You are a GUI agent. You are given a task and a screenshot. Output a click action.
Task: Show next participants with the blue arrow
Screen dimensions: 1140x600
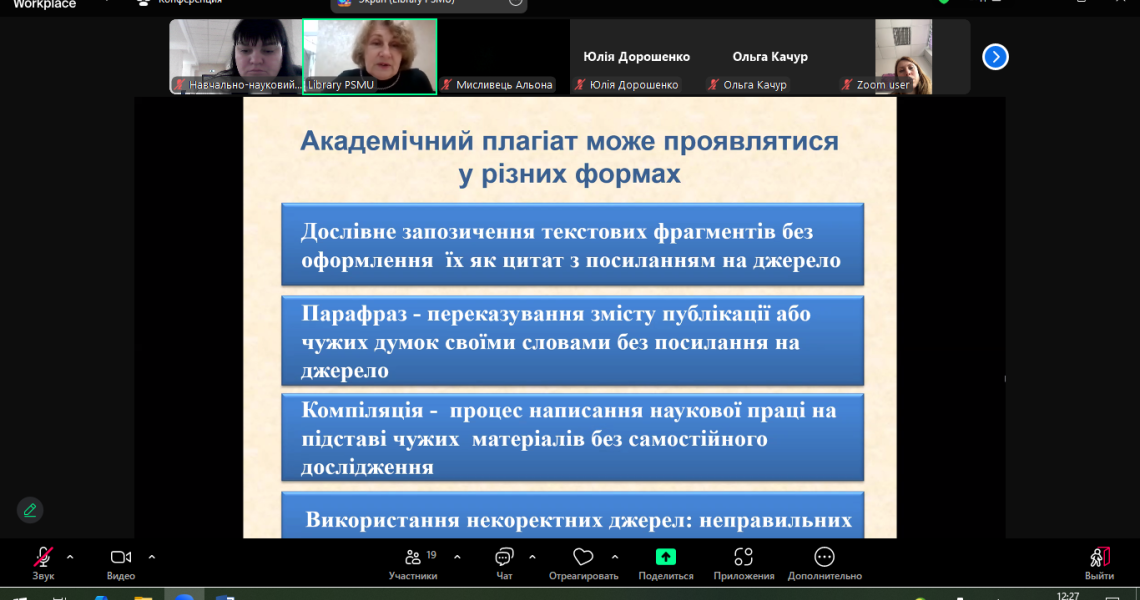click(x=995, y=57)
